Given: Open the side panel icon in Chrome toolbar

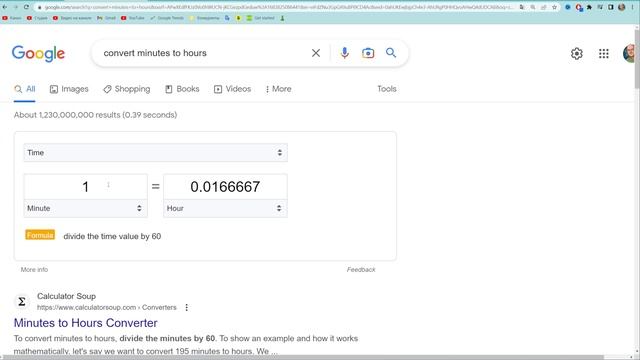Looking at the screenshot, I should pyautogui.click(x=611, y=7).
